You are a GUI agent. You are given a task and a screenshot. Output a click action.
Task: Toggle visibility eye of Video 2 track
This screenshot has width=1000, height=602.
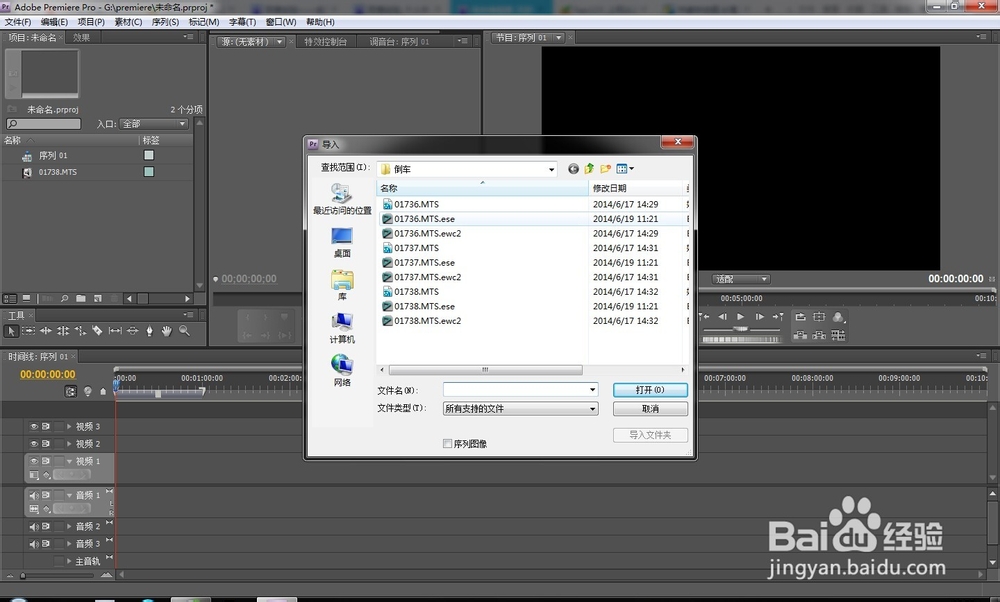[x=34, y=443]
